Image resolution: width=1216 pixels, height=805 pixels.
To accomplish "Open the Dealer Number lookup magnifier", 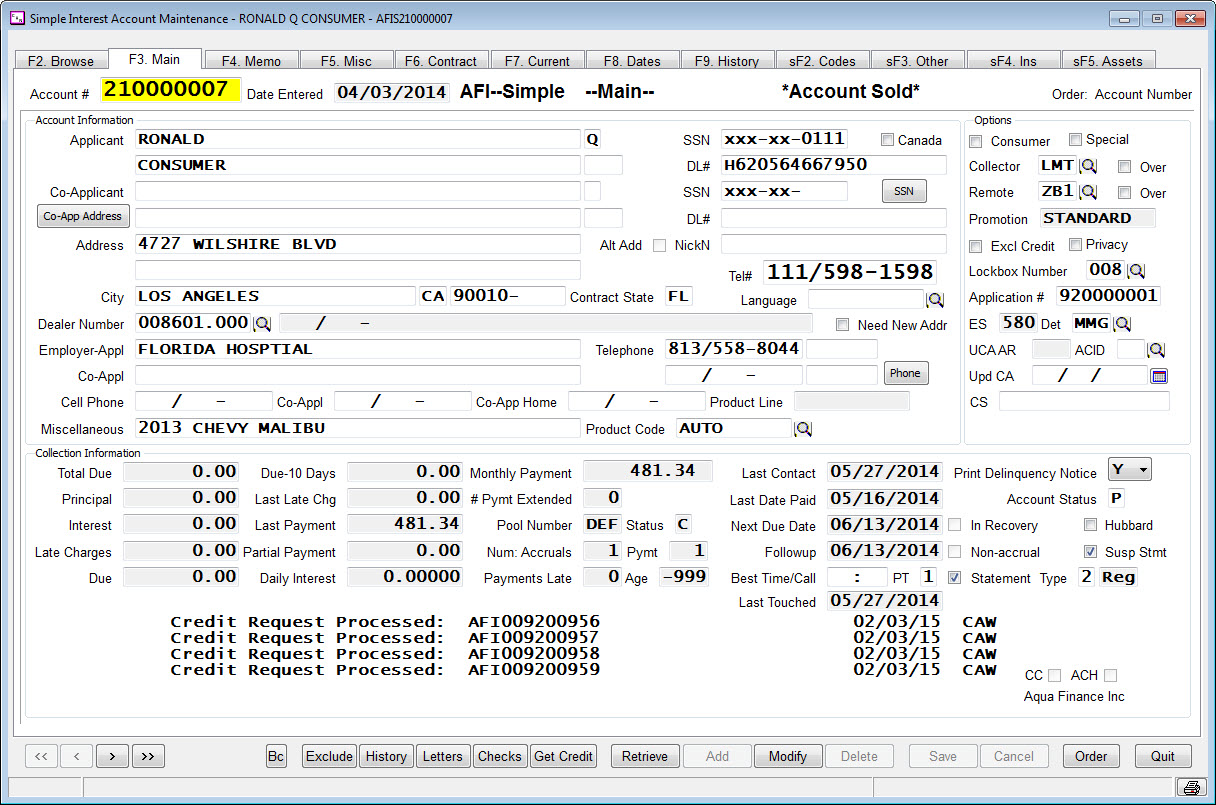I will point(262,323).
